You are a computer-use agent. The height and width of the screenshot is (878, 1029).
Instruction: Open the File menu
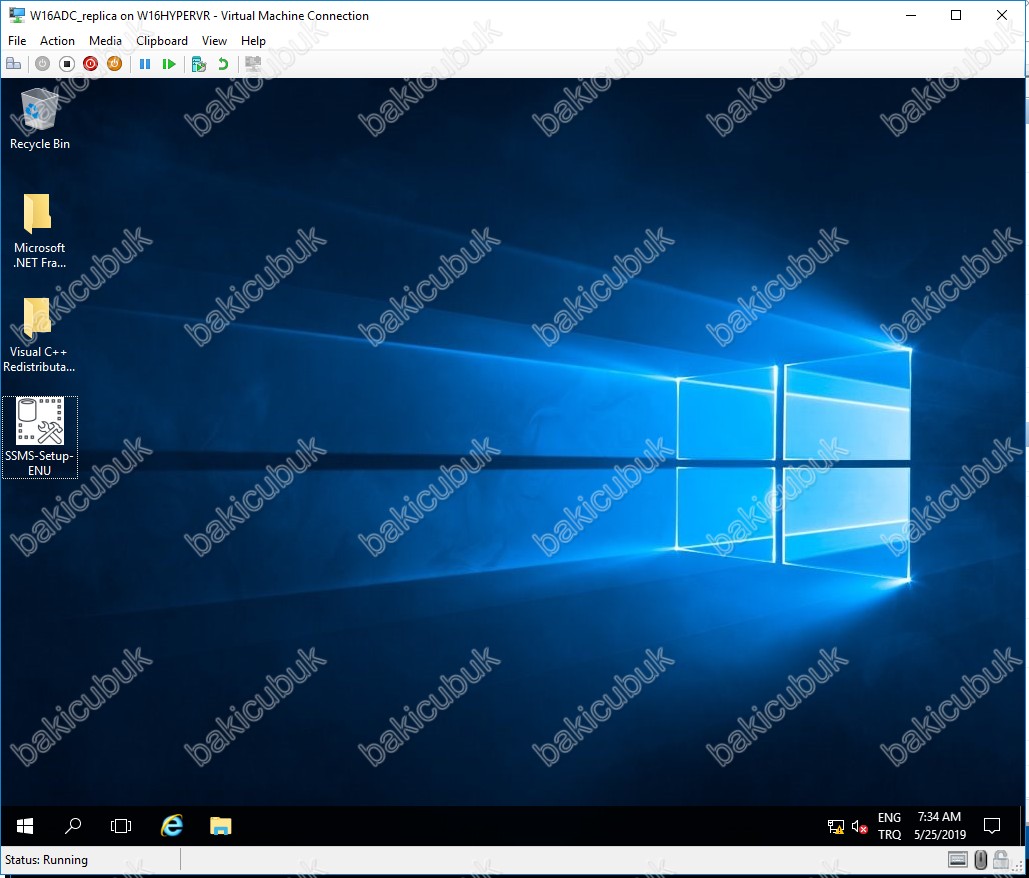(17, 41)
